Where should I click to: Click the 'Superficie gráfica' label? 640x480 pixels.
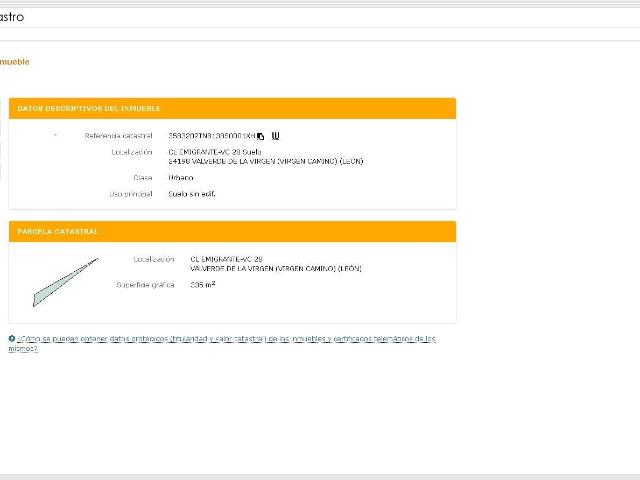pos(145,285)
